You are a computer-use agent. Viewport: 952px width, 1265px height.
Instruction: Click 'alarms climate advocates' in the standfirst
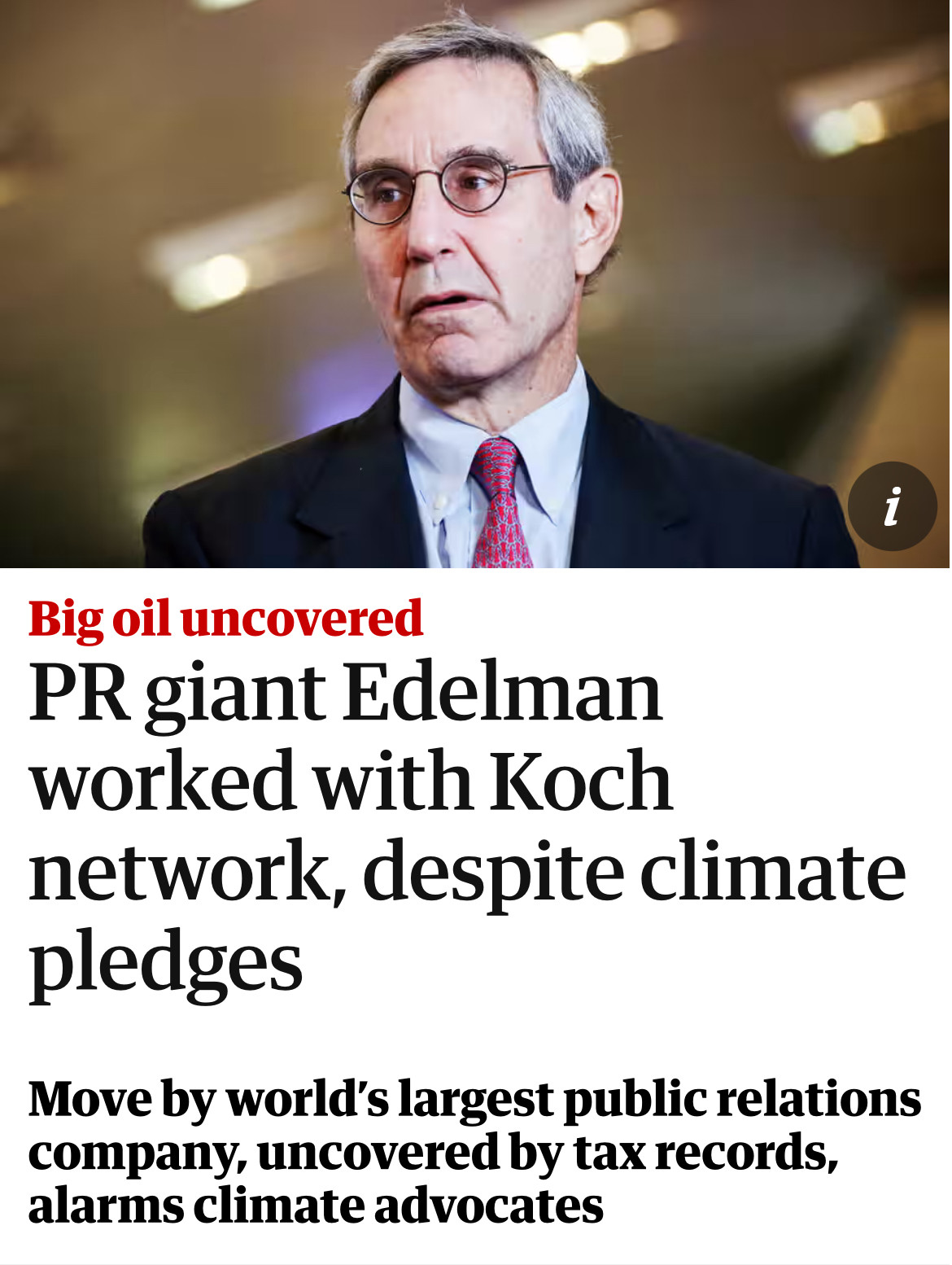point(316,1206)
